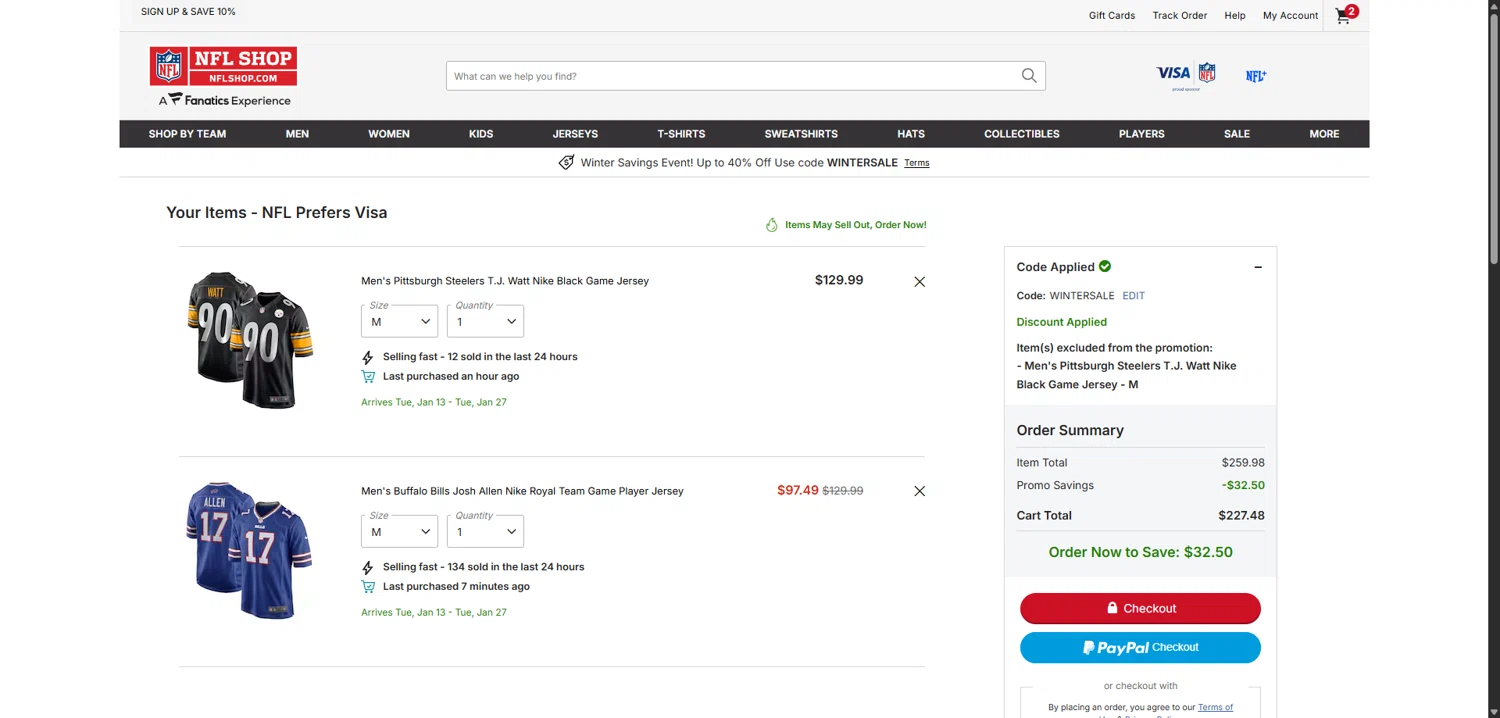Click the red Checkout button

[x=1140, y=608]
